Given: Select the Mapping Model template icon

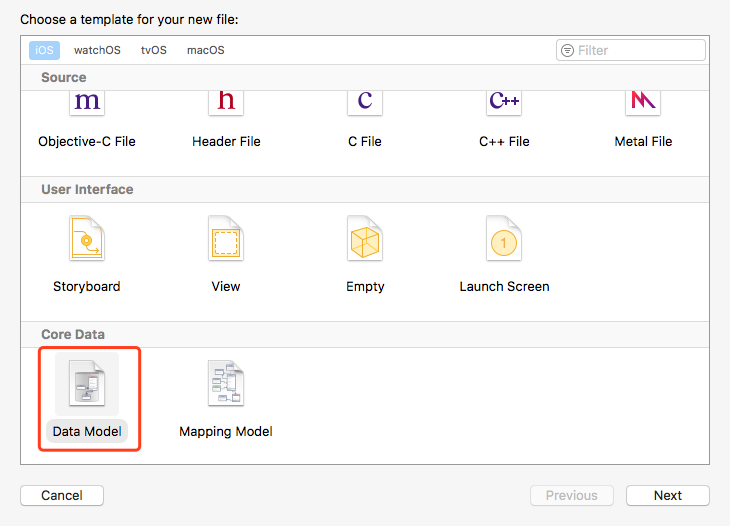Looking at the screenshot, I should 226,383.
